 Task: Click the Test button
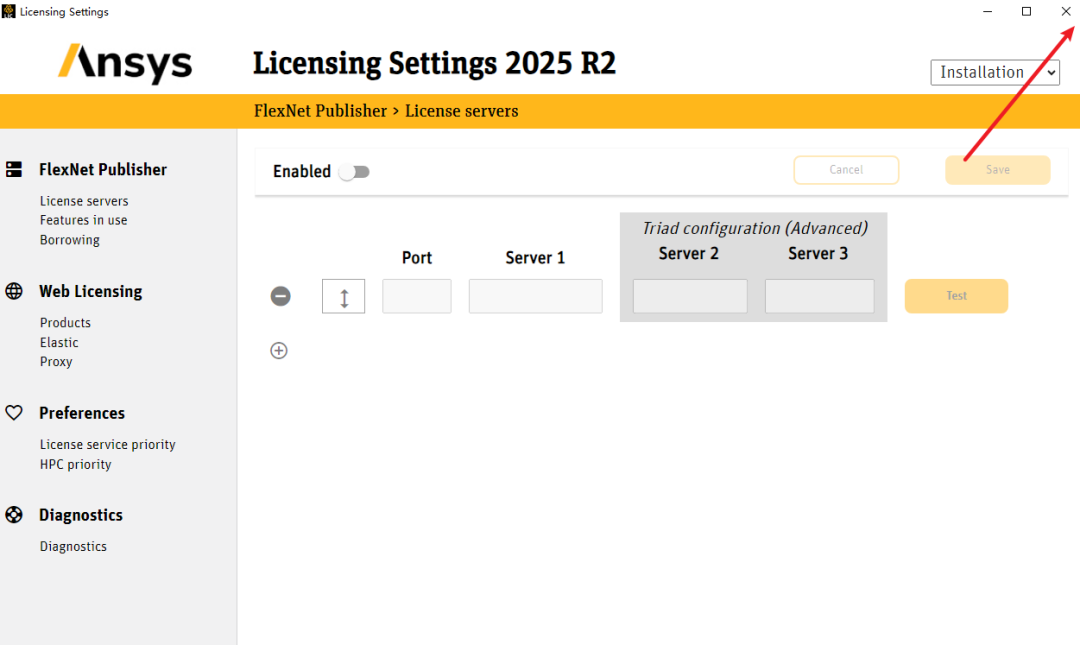point(957,296)
